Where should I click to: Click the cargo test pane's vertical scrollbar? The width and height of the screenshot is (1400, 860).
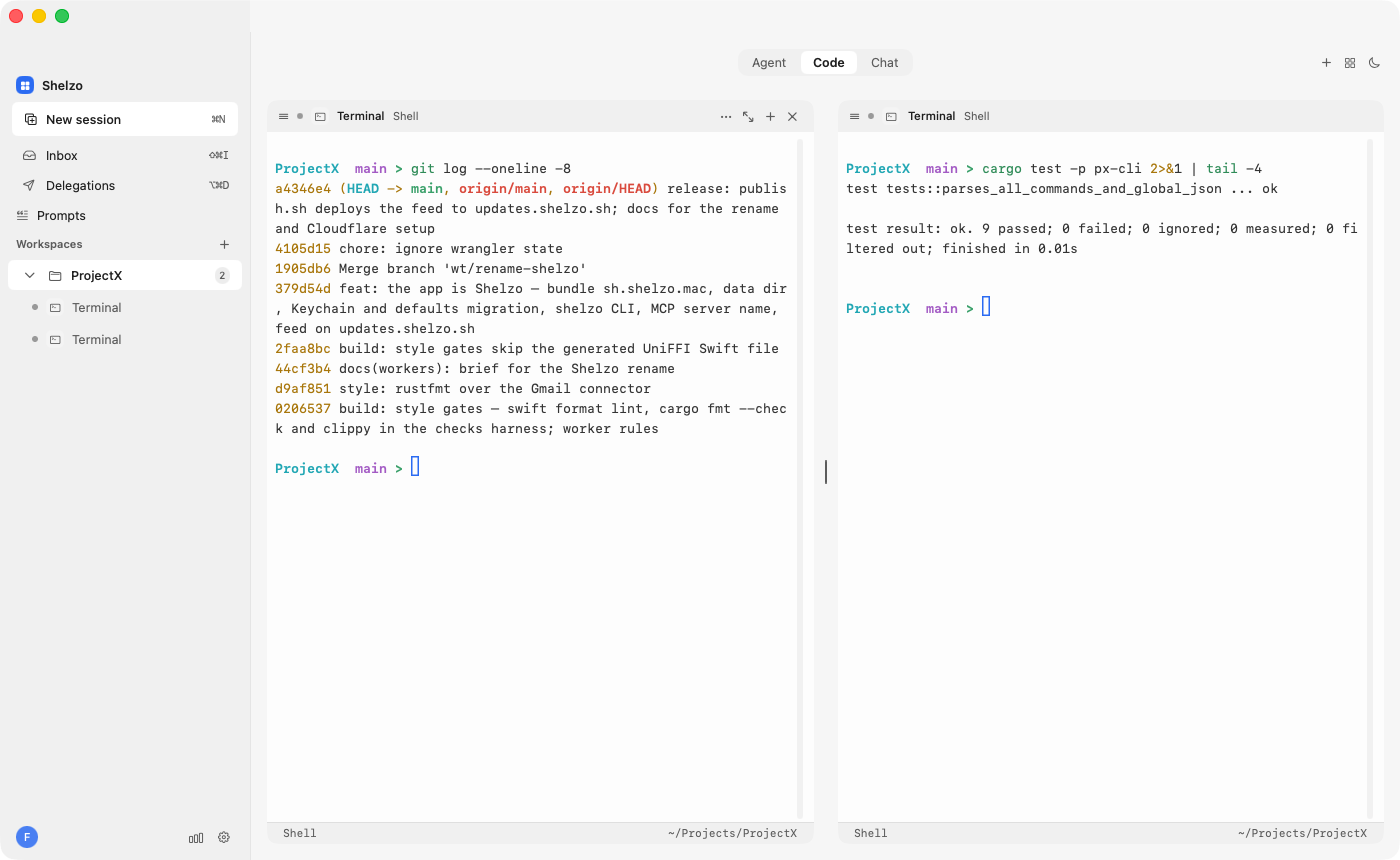[x=1371, y=478]
